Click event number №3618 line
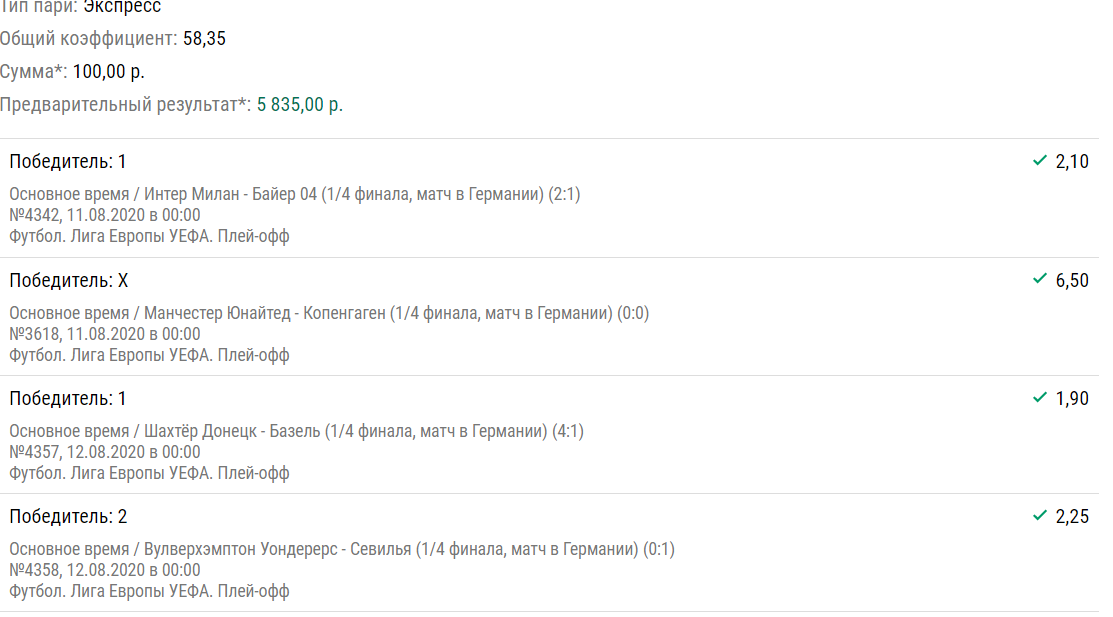Image resolution: width=1113 pixels, height=617 pixels. point(105,334)
